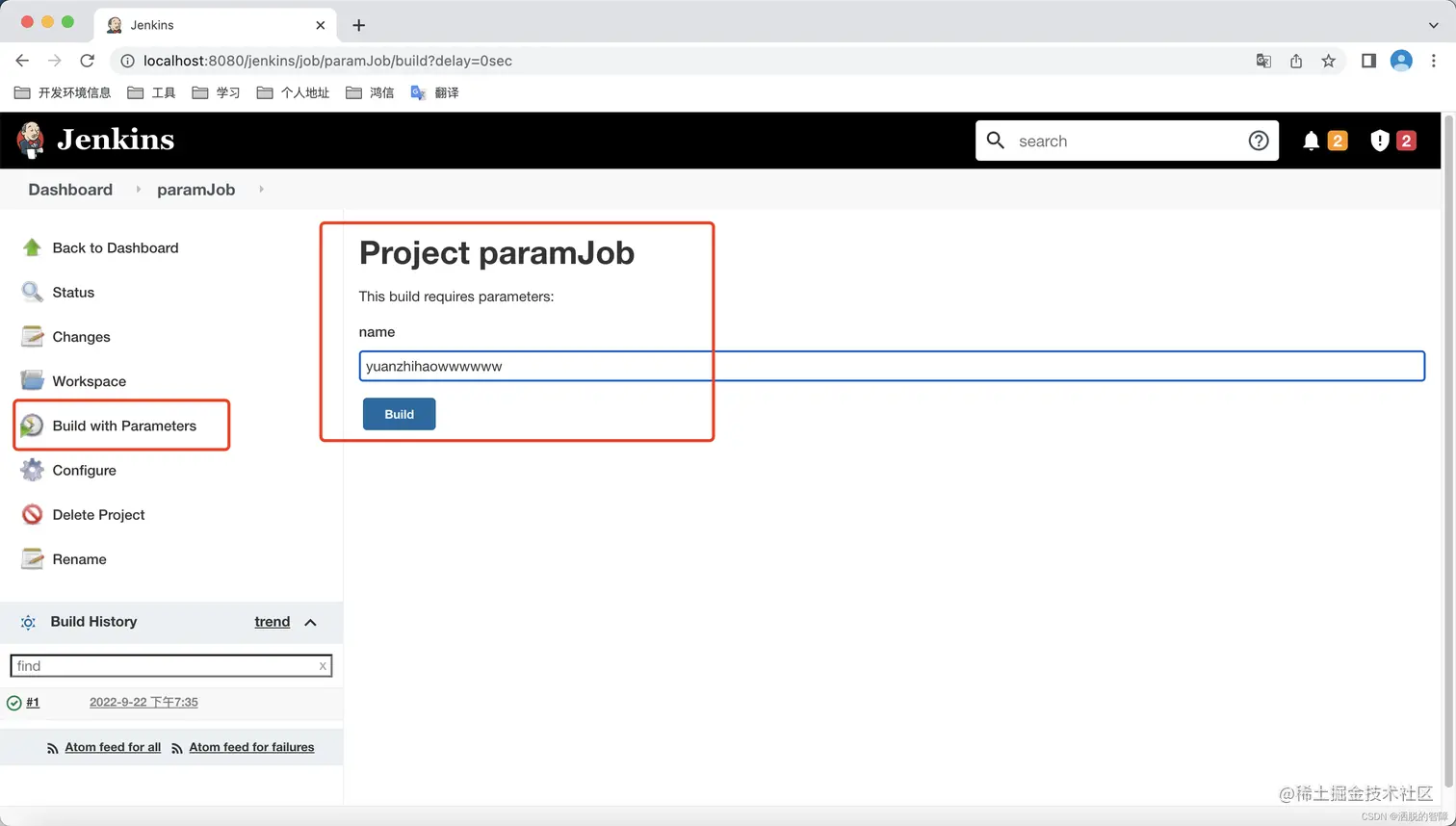Open the notifications bell icon
Screen dimensions: 1456x826
click(x=1311, y=142)
